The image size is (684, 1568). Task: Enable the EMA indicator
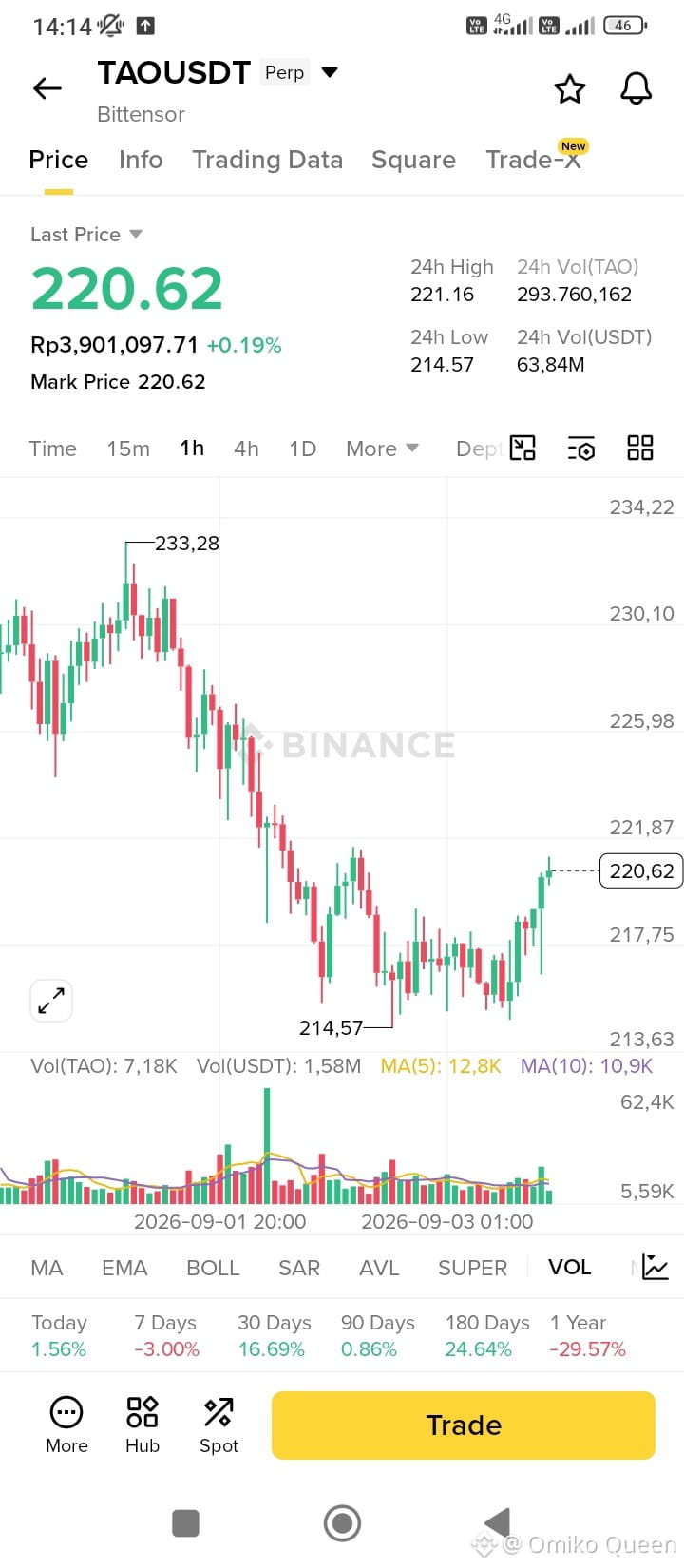coord(124,1268)
